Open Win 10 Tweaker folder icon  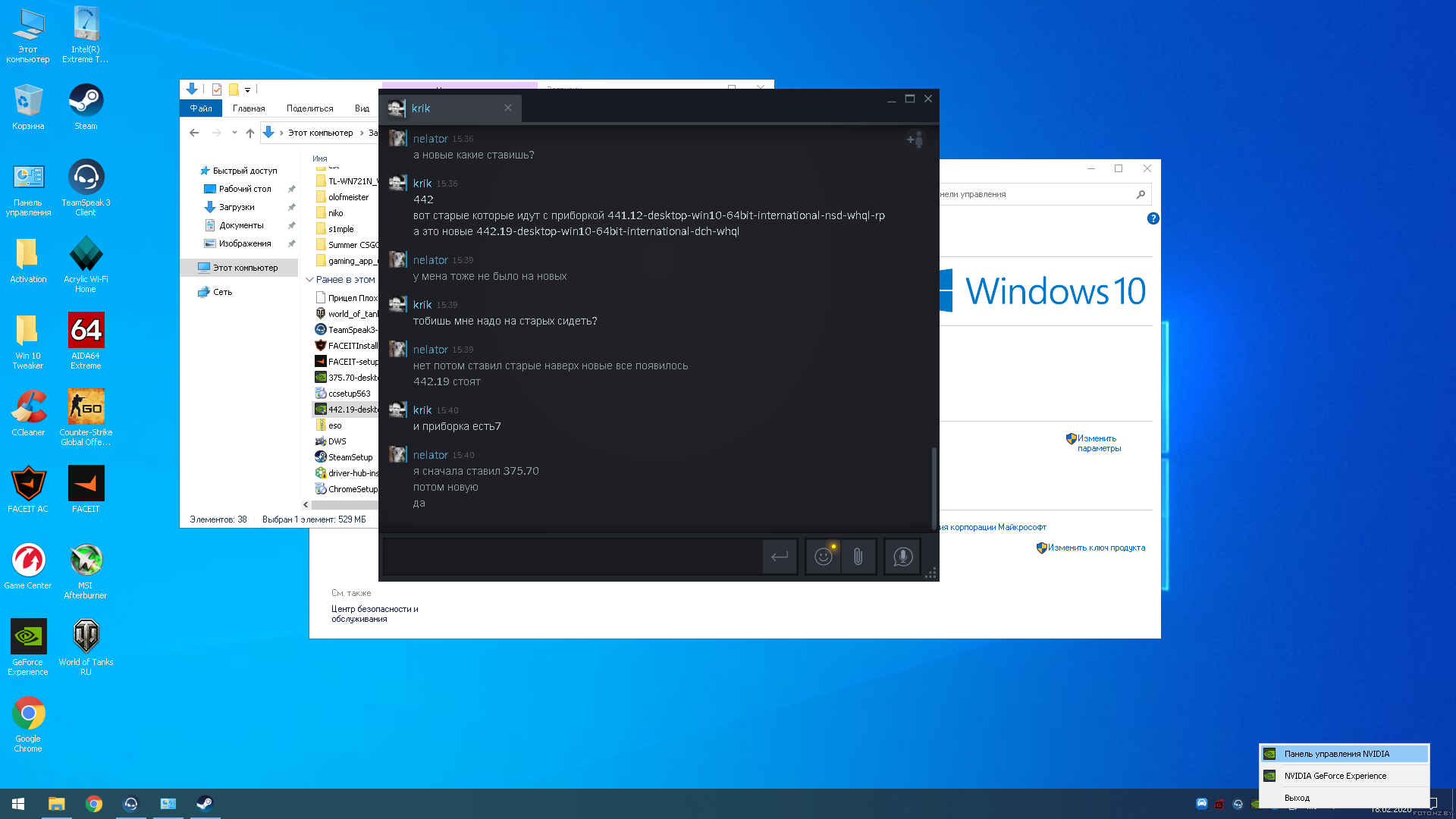click(x=28, y=340)
